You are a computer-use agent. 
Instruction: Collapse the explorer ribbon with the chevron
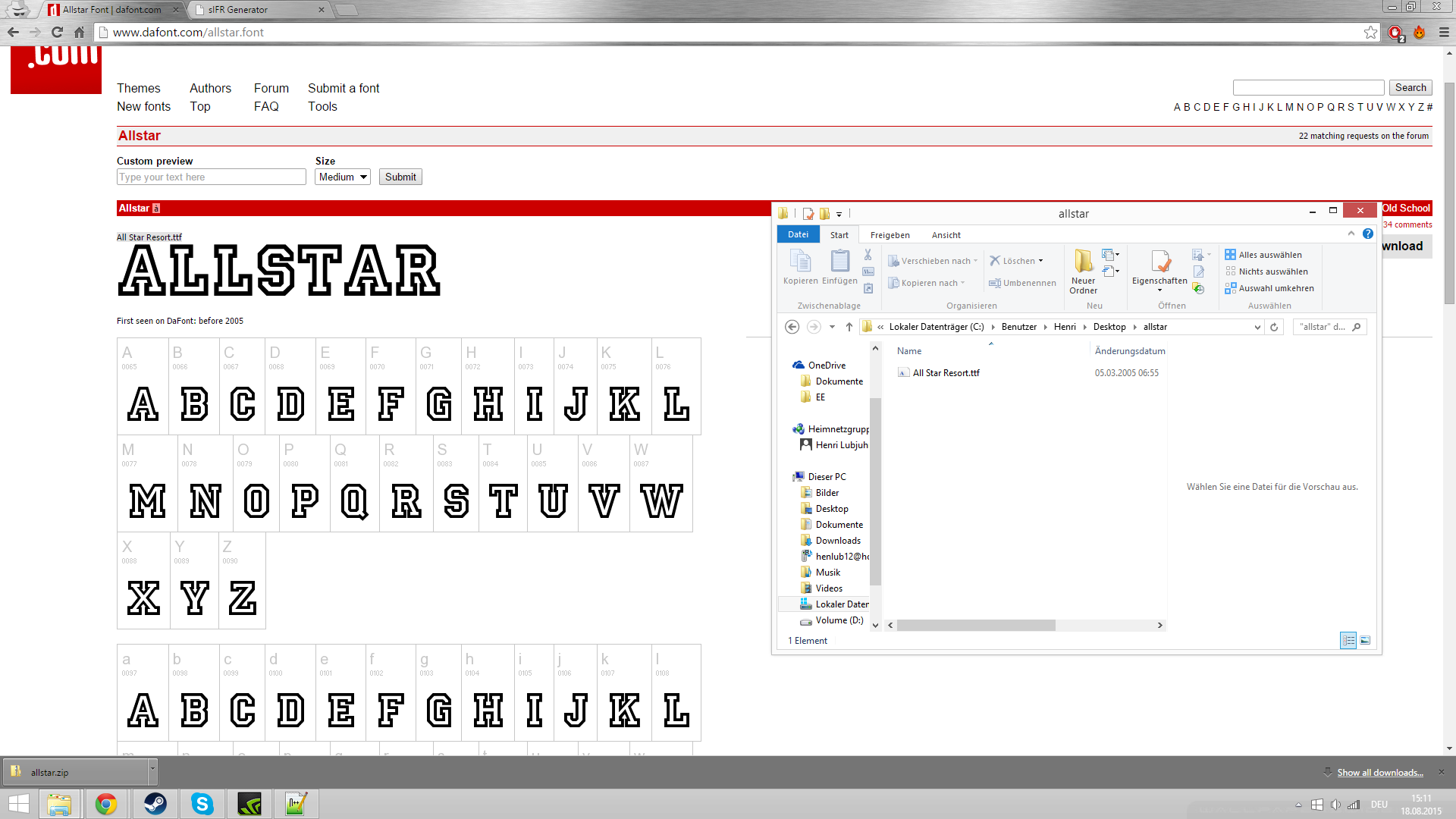(1351, 234)
